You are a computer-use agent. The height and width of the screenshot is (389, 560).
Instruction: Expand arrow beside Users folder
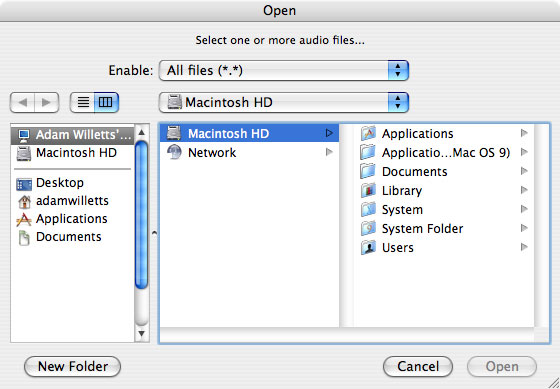pos(524,247)
